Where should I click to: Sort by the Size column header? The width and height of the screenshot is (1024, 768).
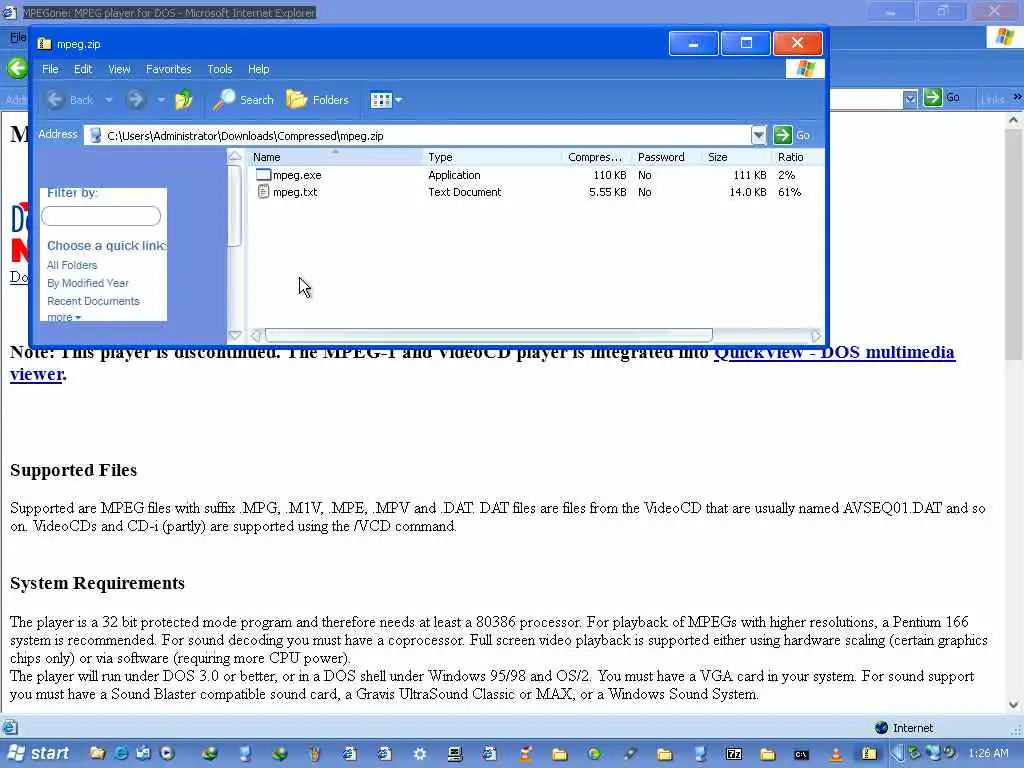pyautogui.click(x=736, y=157)
